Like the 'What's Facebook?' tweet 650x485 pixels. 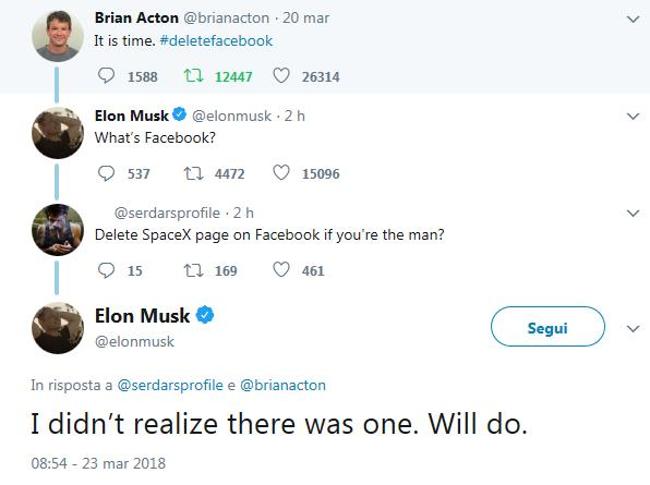click(281, 173)
